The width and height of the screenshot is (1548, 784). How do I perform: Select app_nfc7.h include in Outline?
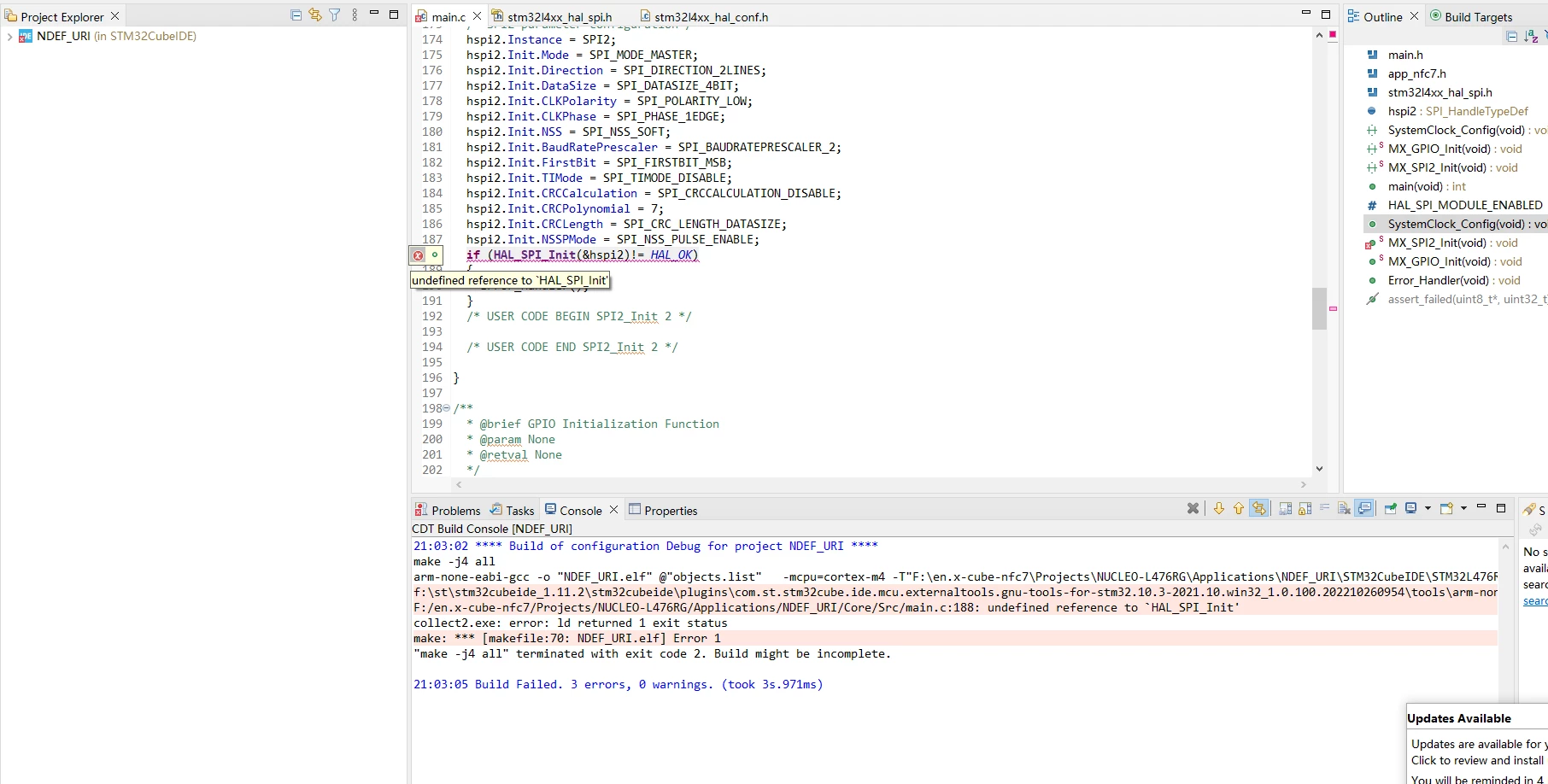pyautogui.click(x=1416, y=73)
